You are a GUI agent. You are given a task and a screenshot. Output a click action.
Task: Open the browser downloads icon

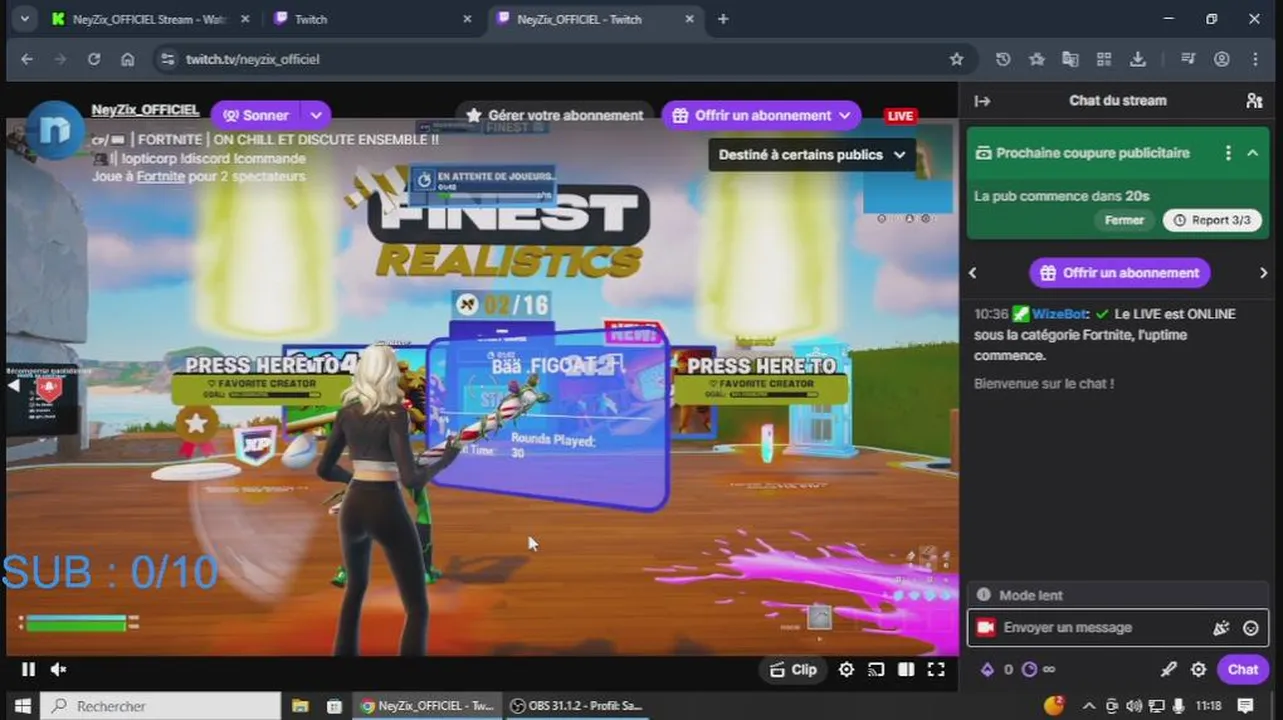[x=1138, y=59]
